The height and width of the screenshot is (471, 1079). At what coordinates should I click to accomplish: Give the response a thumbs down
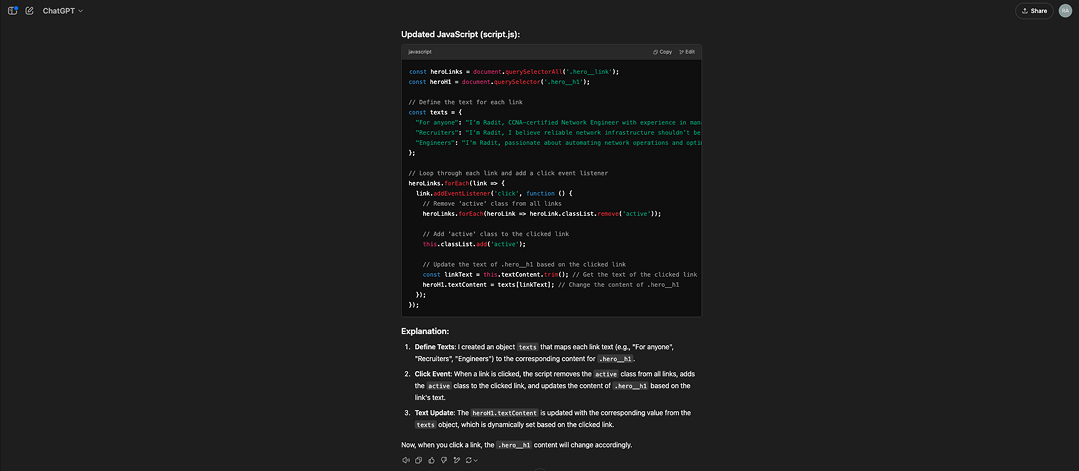[x=443, y=460]
